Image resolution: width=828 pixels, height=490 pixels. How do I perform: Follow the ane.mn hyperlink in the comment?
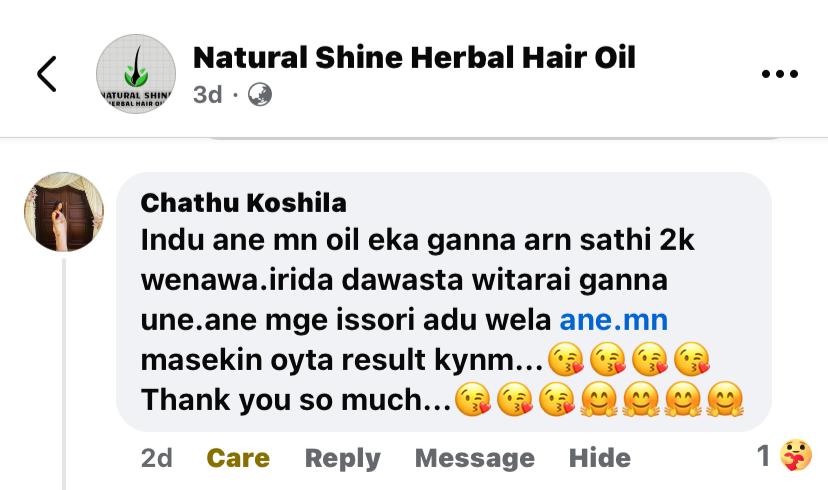point(614,320)
